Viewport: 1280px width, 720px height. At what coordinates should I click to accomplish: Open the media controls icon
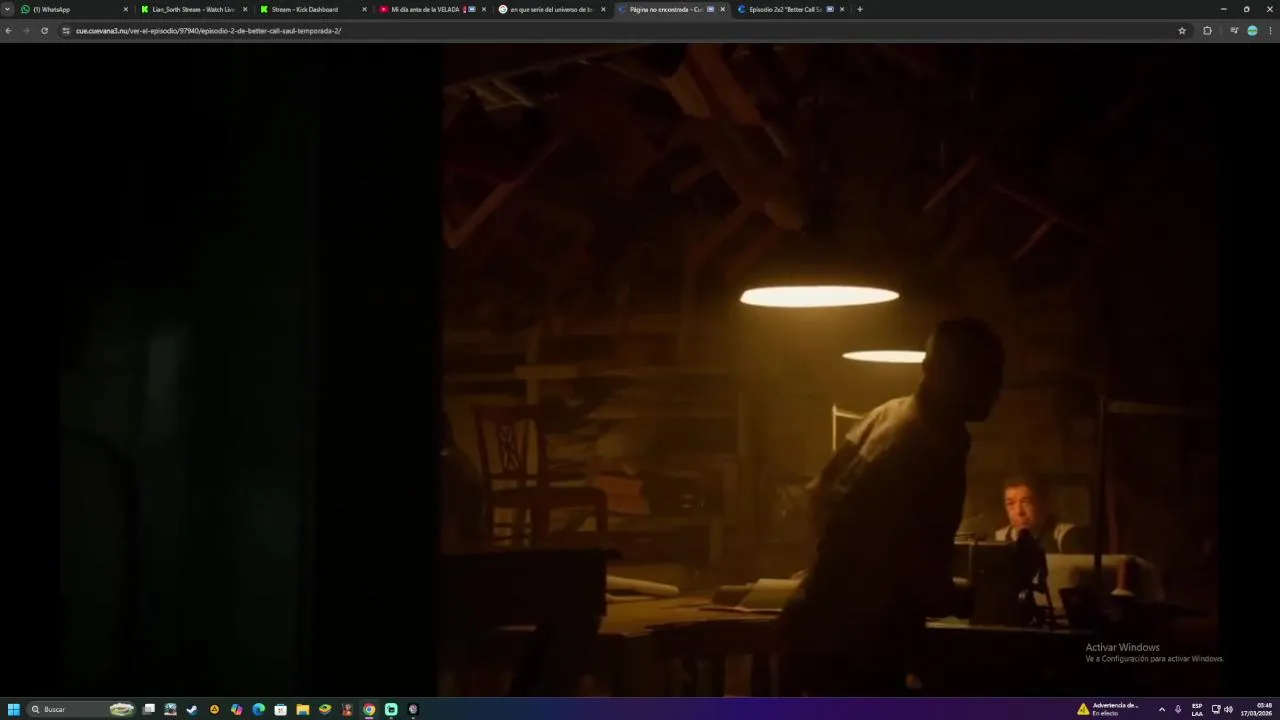[1234, 31]
